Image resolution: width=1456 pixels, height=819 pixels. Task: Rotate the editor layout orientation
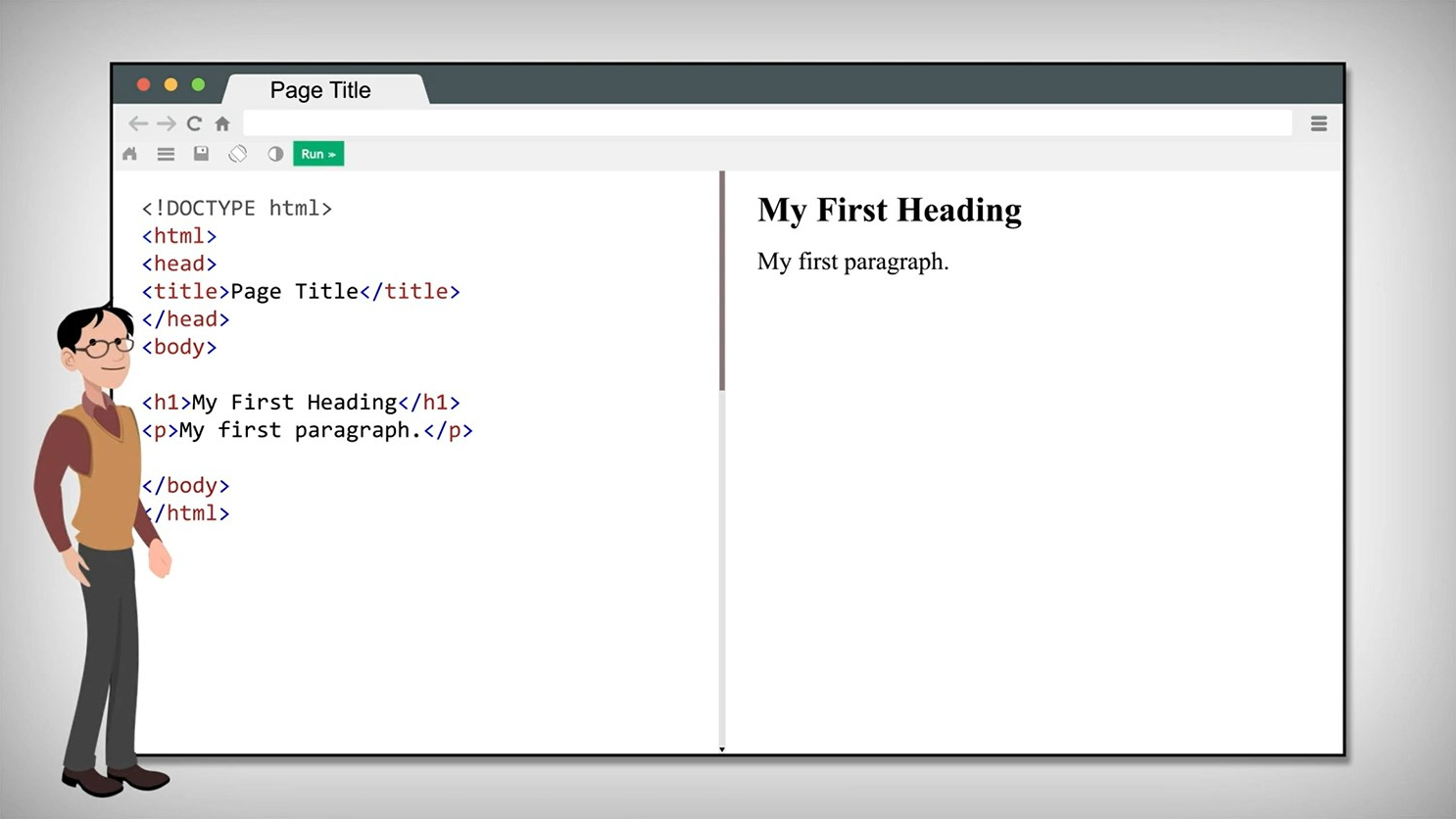point(238,154)
